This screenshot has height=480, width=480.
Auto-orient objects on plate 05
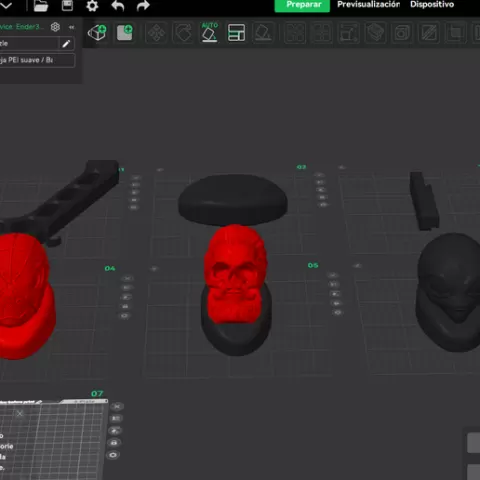(334, 284)
